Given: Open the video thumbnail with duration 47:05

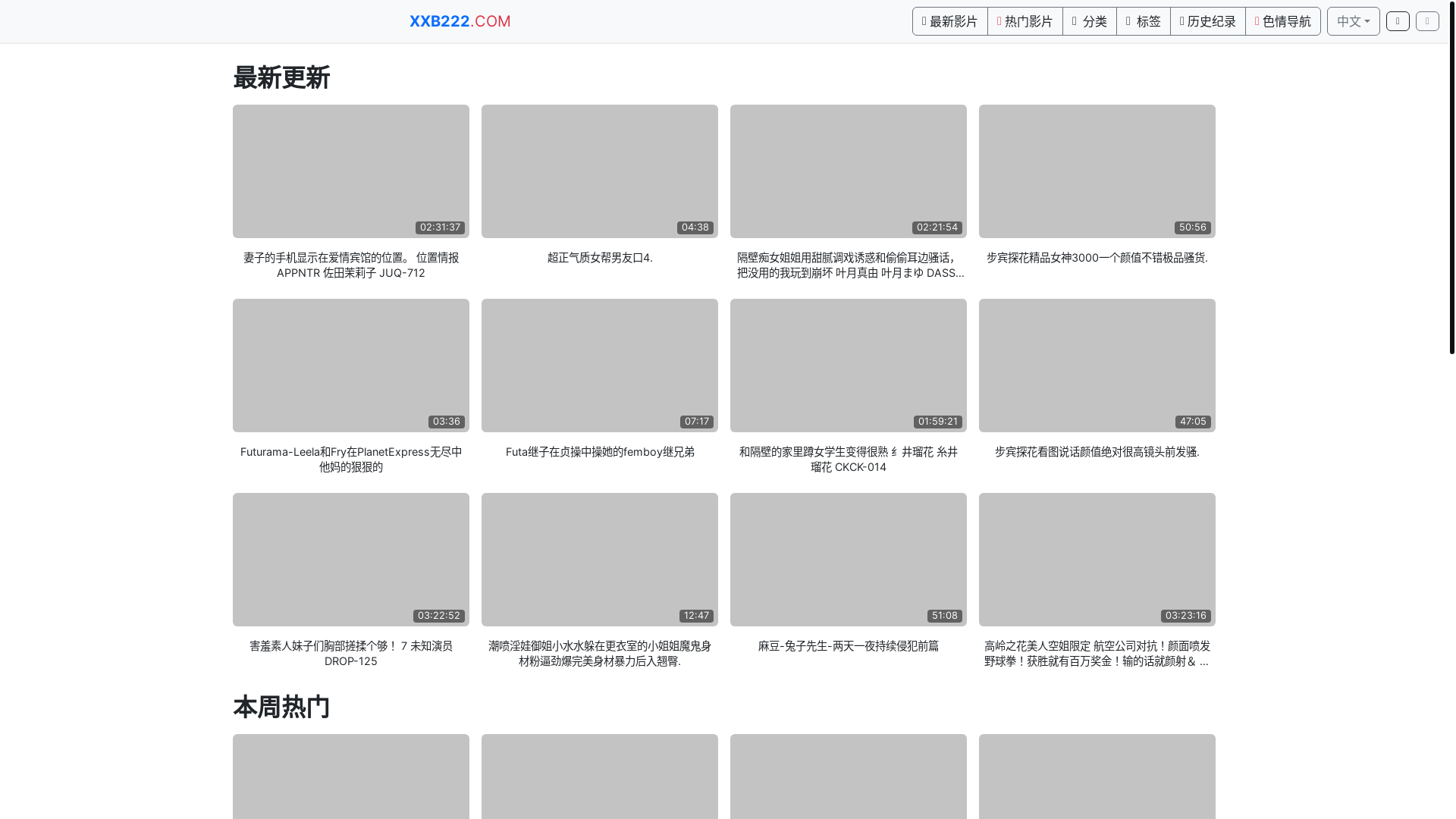Looking at the screenshot, I should (x=1097, y=366).
